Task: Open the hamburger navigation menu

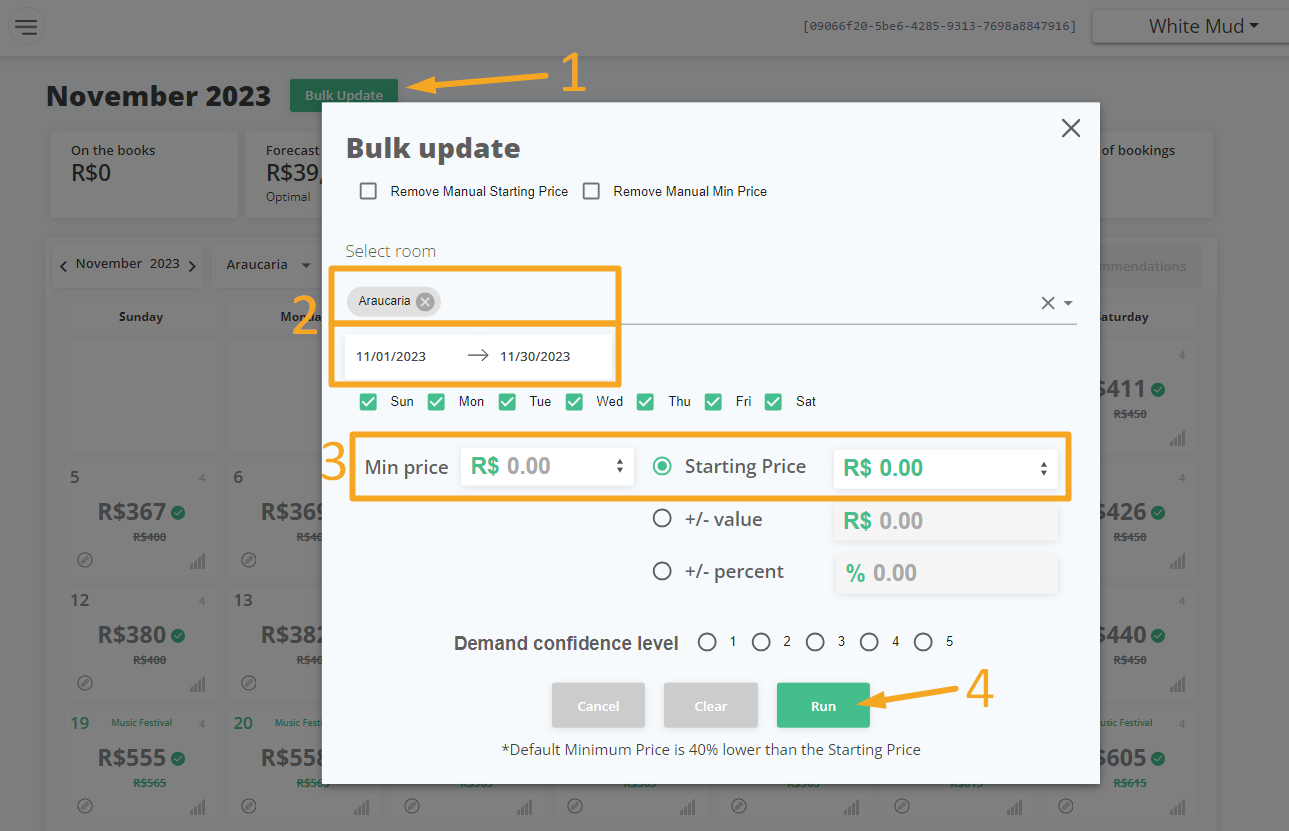Action: click(x=25, y=27)
